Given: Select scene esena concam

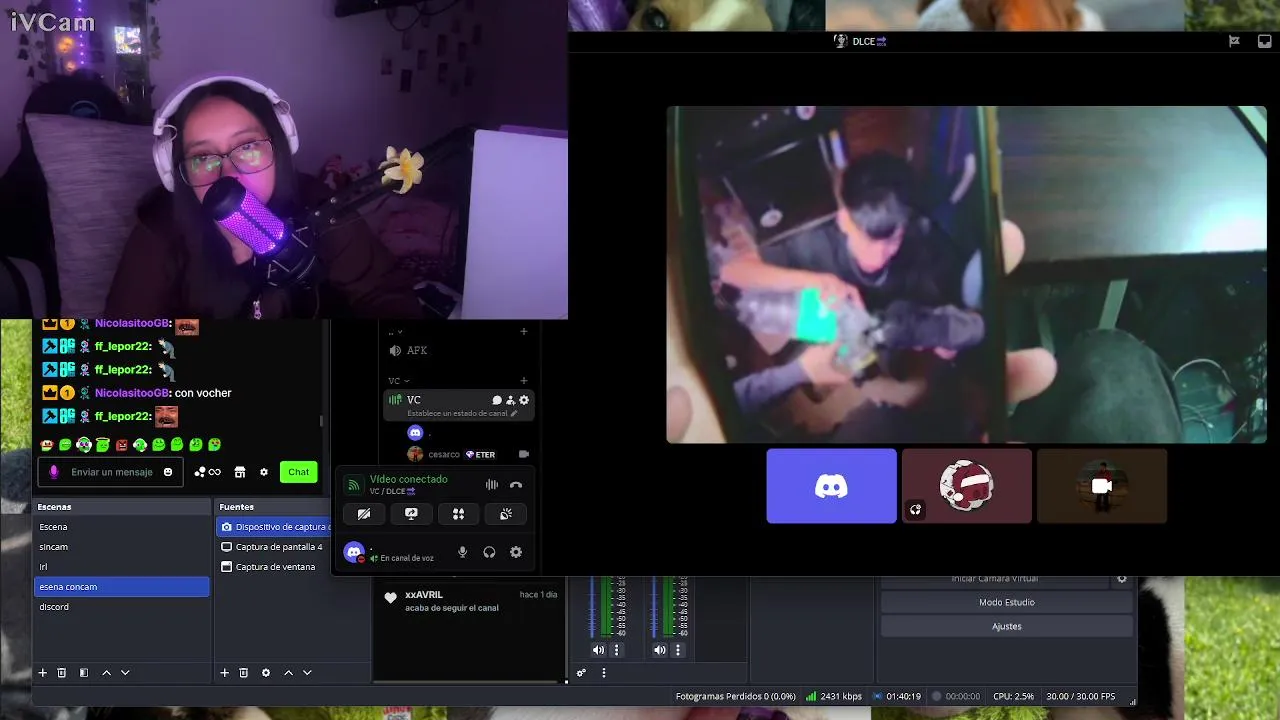Looking at the screenshot, I should [121, 587].
